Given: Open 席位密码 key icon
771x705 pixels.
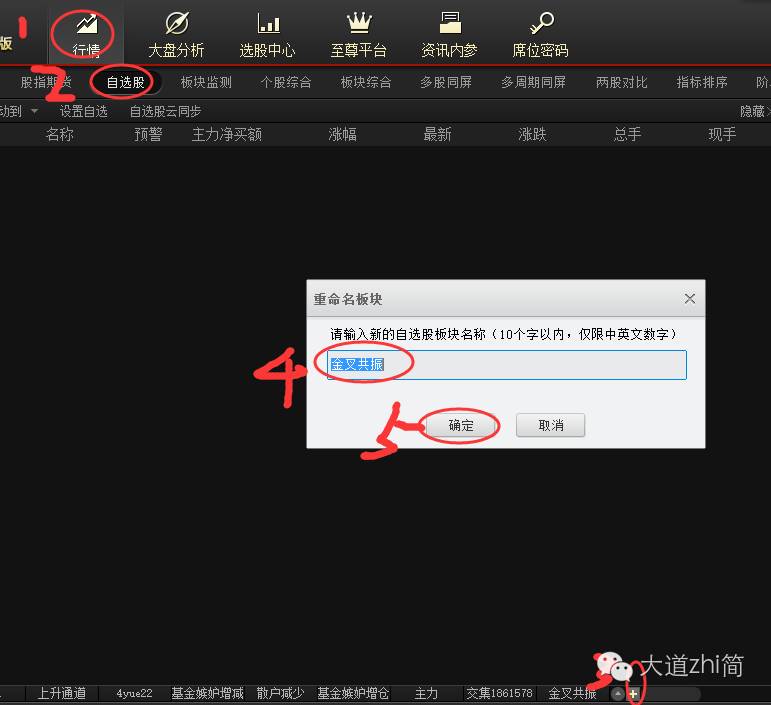Looking at the screenshot, I should (x=540, y=34).
